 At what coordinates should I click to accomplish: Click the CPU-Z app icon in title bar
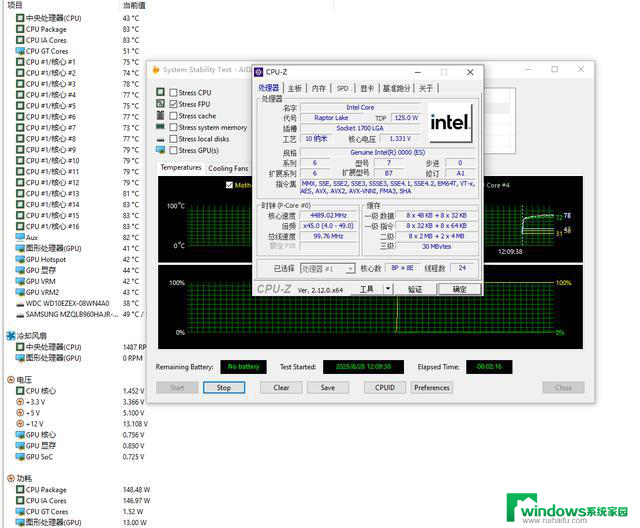click(x=258, y=72)
